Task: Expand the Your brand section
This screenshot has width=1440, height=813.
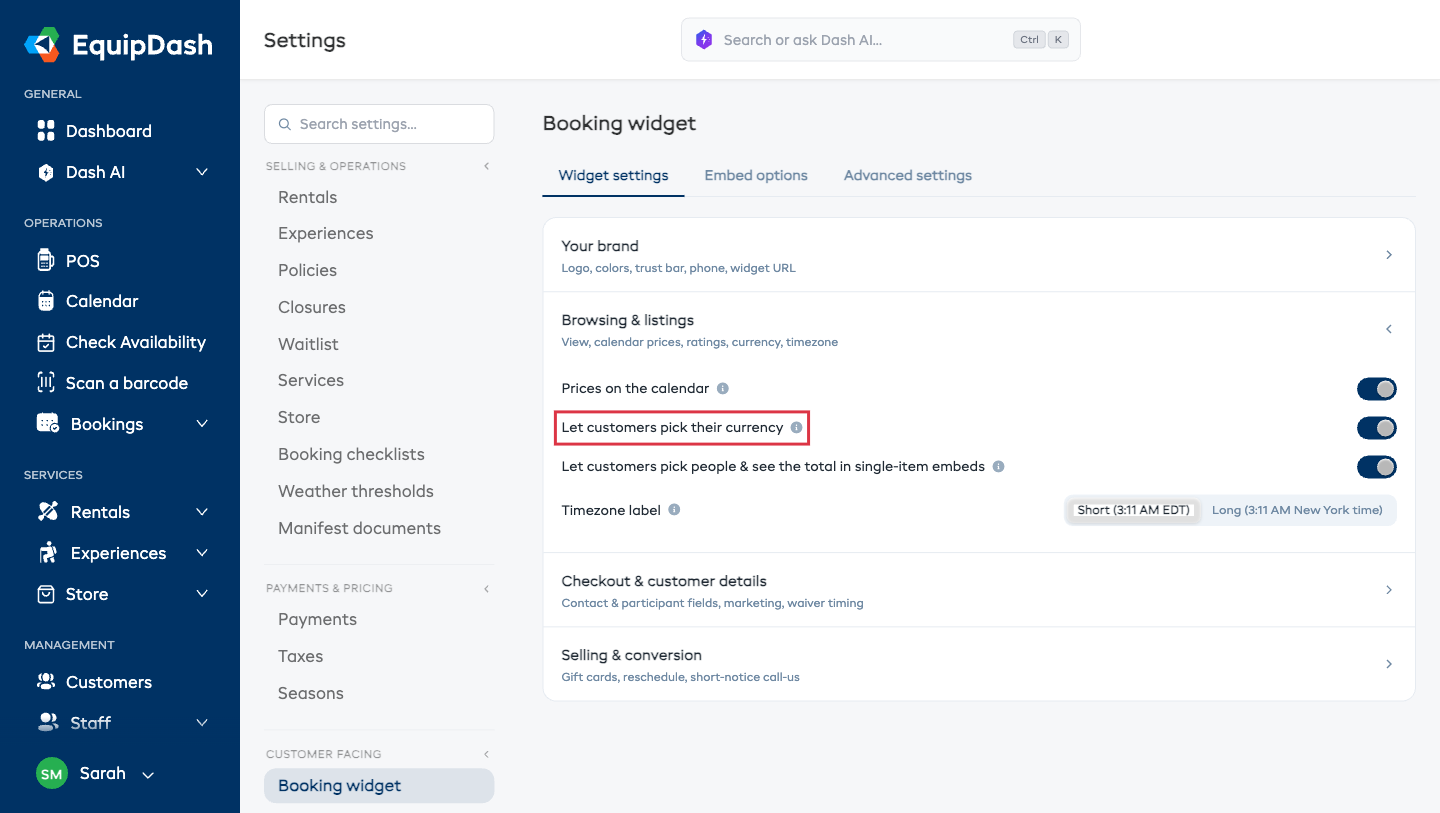Action: coord(979,255)
